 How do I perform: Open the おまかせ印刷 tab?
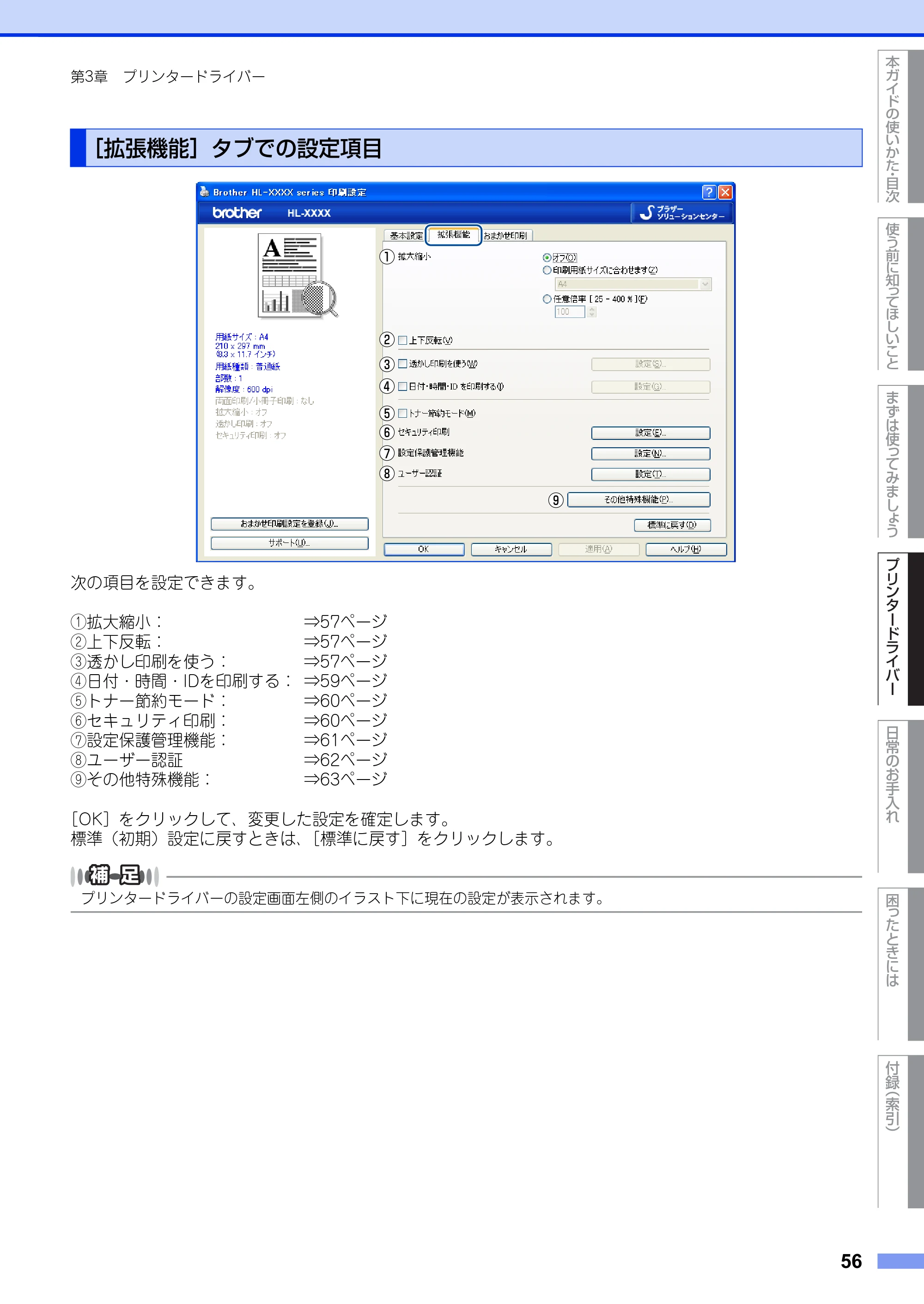506,236
